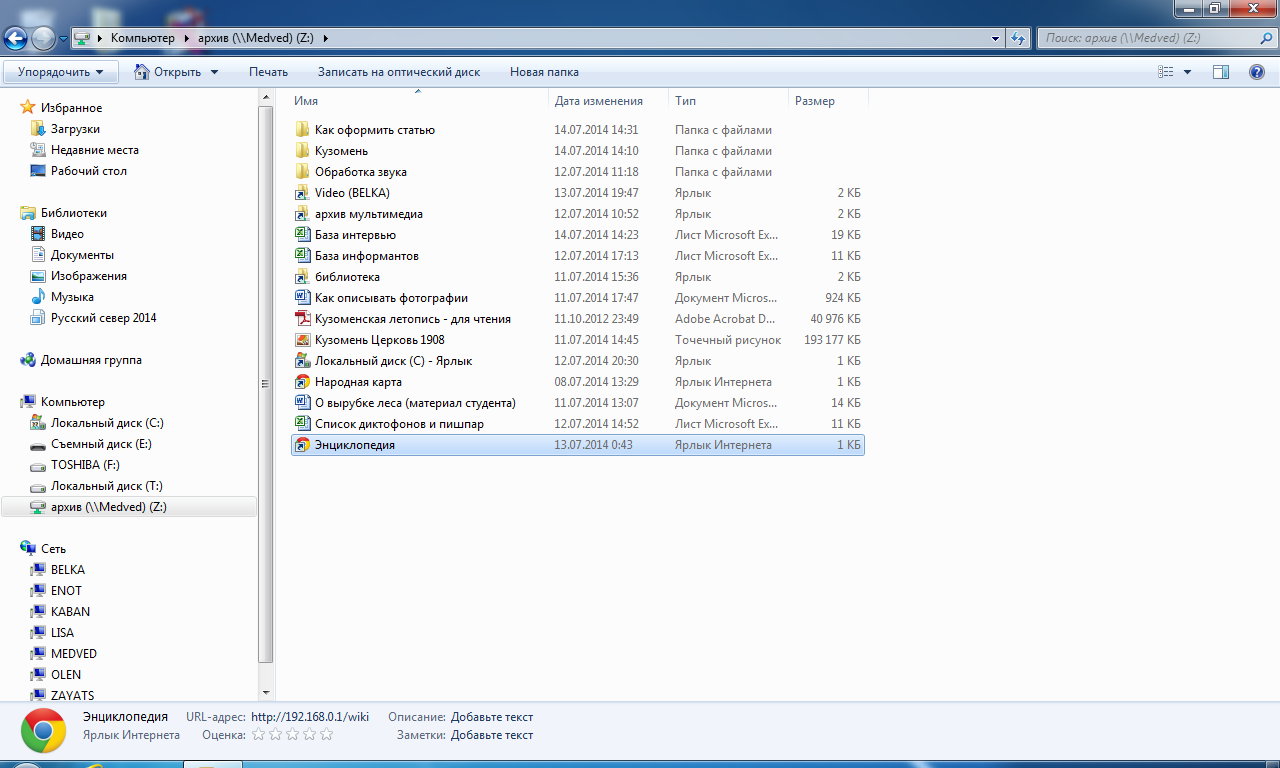The width and height of the screenshot is (1280, 768).
Task: Select the База интервью Excel file icon
Action: [x=302, y=235]
